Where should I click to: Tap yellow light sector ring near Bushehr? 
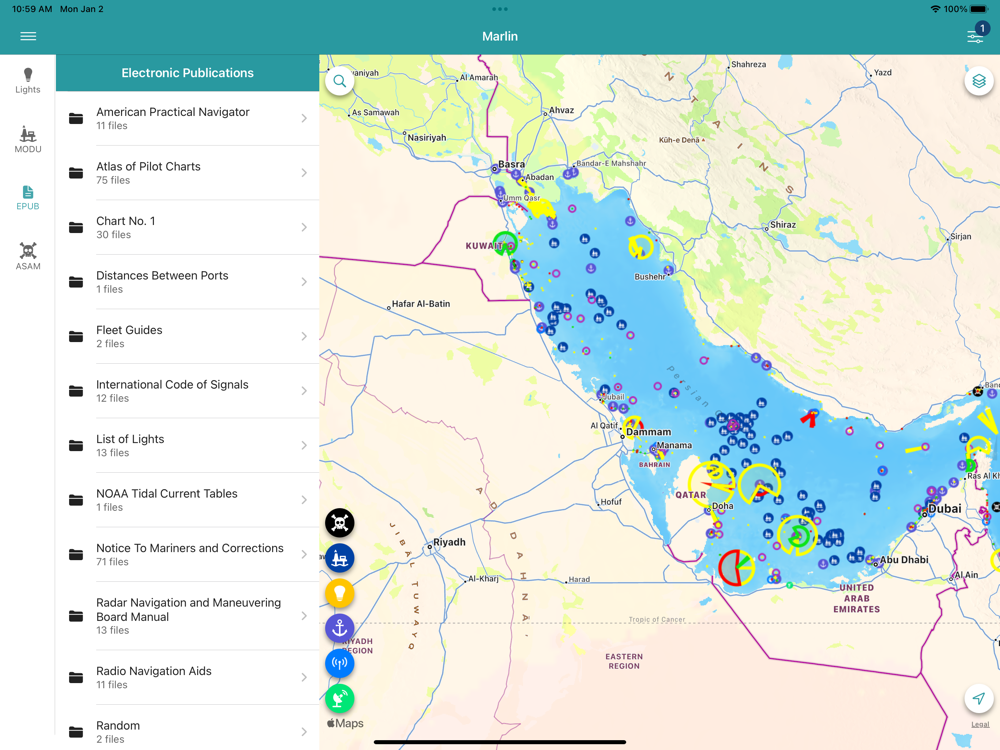coord(640,247)
